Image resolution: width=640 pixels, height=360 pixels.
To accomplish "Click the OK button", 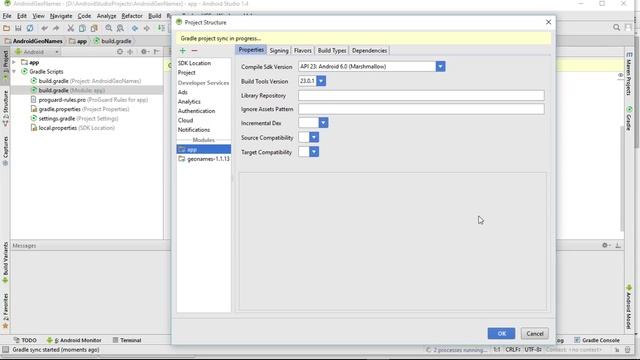I will pyautogui.click(x=501, y=333).
